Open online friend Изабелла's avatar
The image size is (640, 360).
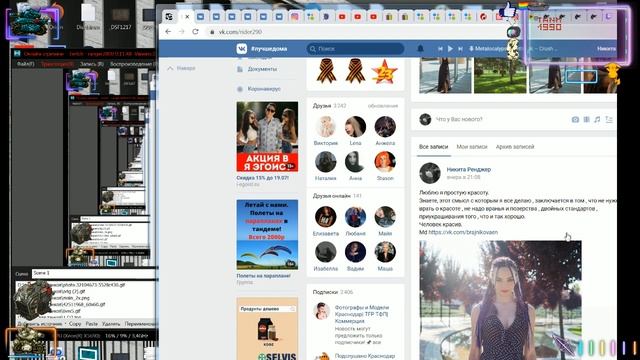[x=326, y=252]
